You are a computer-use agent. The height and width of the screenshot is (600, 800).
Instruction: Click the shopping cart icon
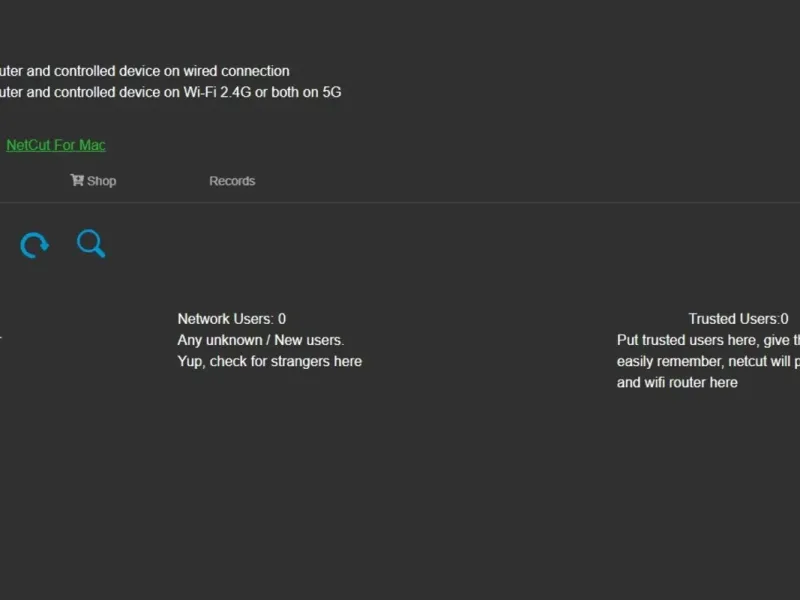tap(77, 180)
